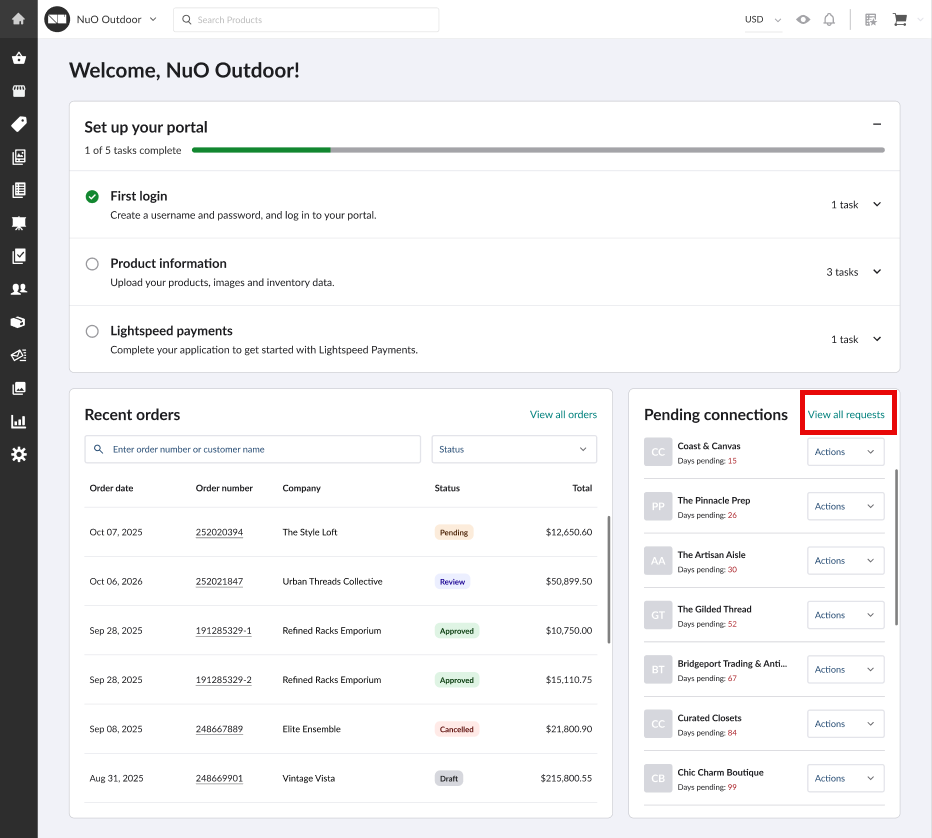Open the Status filter dropdown
The image size is (932, 838).
pyautogui.click(x=514, y=449)
